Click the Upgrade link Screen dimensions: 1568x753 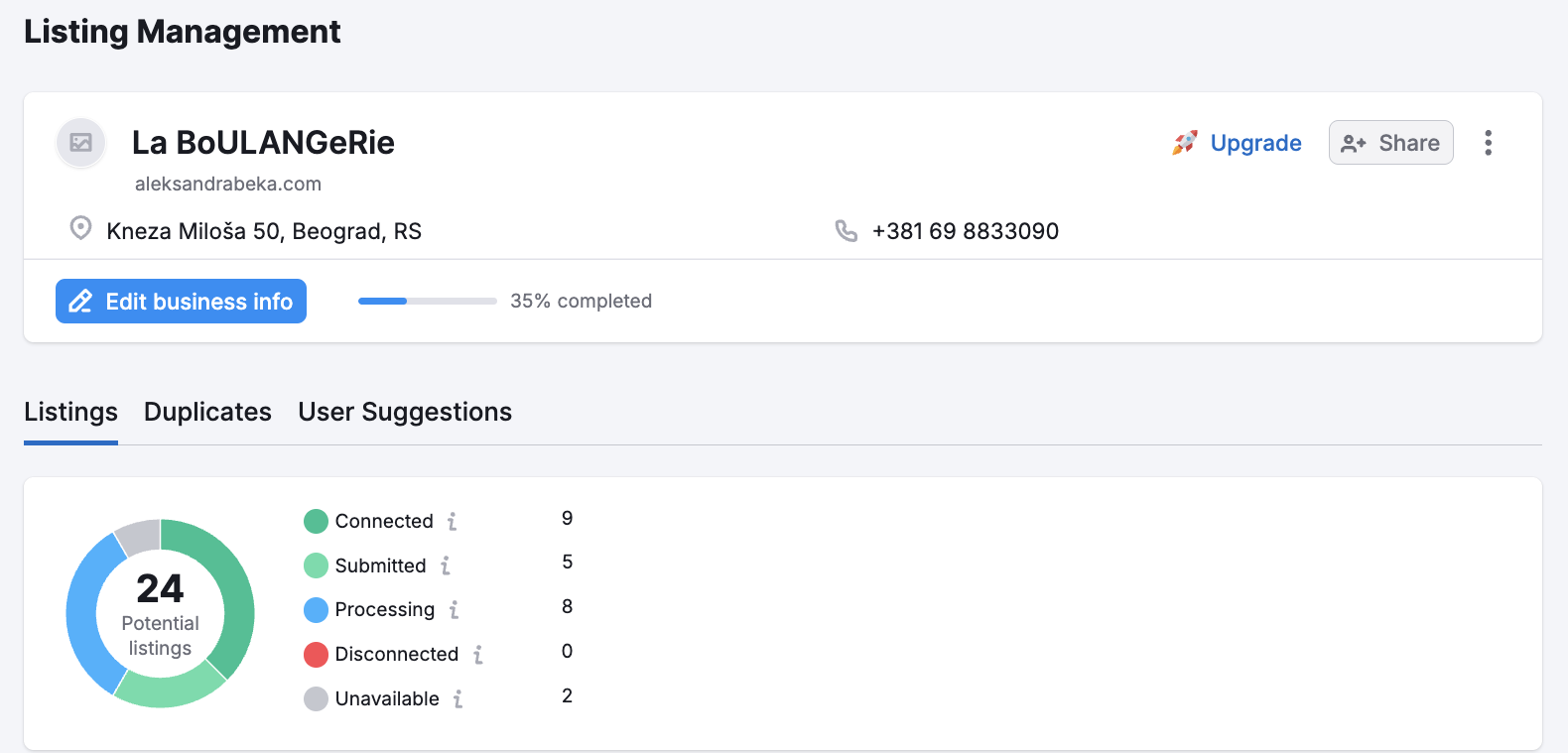(1255, 142)
